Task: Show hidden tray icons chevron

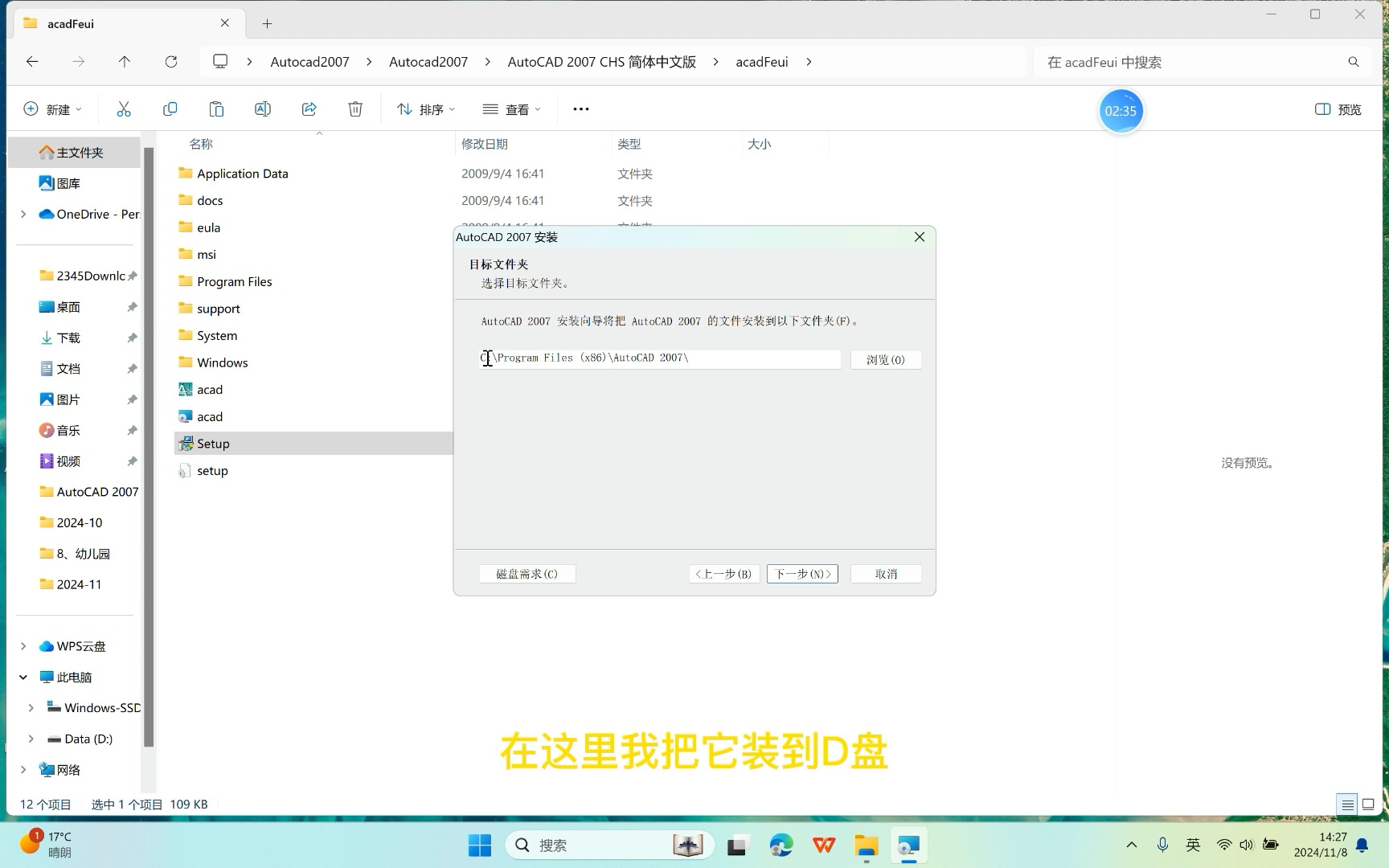Action: click(1132, 845)
